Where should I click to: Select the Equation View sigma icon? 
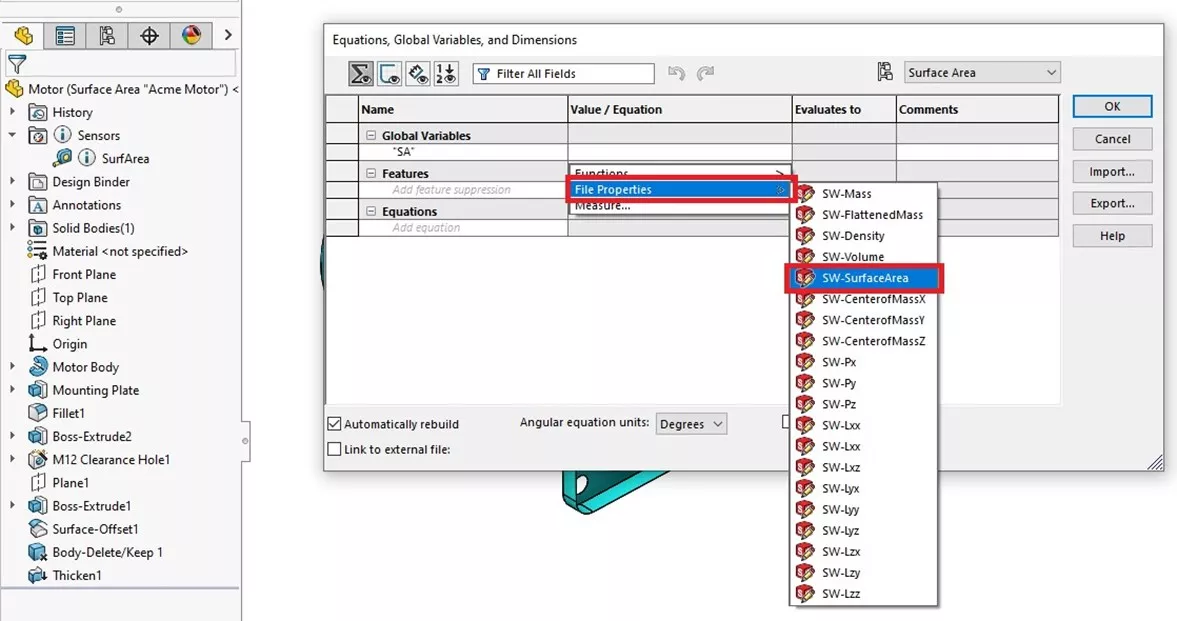[360, 72]
